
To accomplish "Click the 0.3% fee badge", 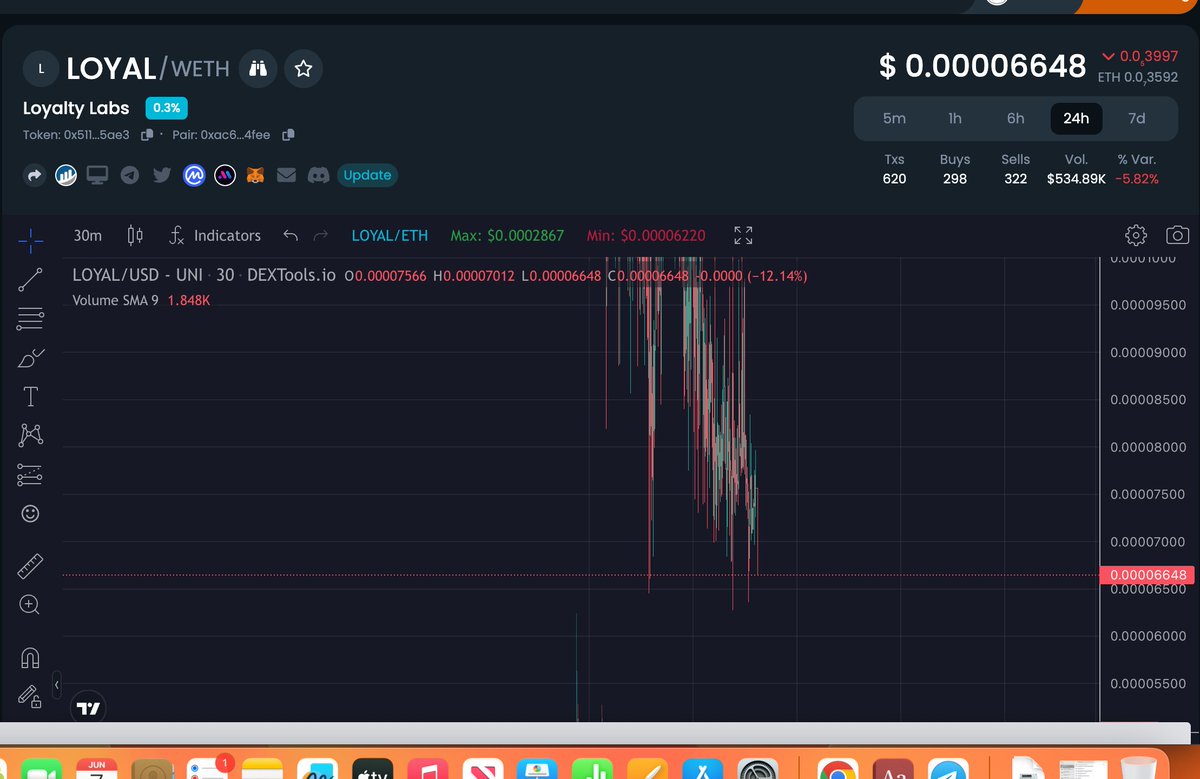I will pyautogui.click(x=166, y=108).
